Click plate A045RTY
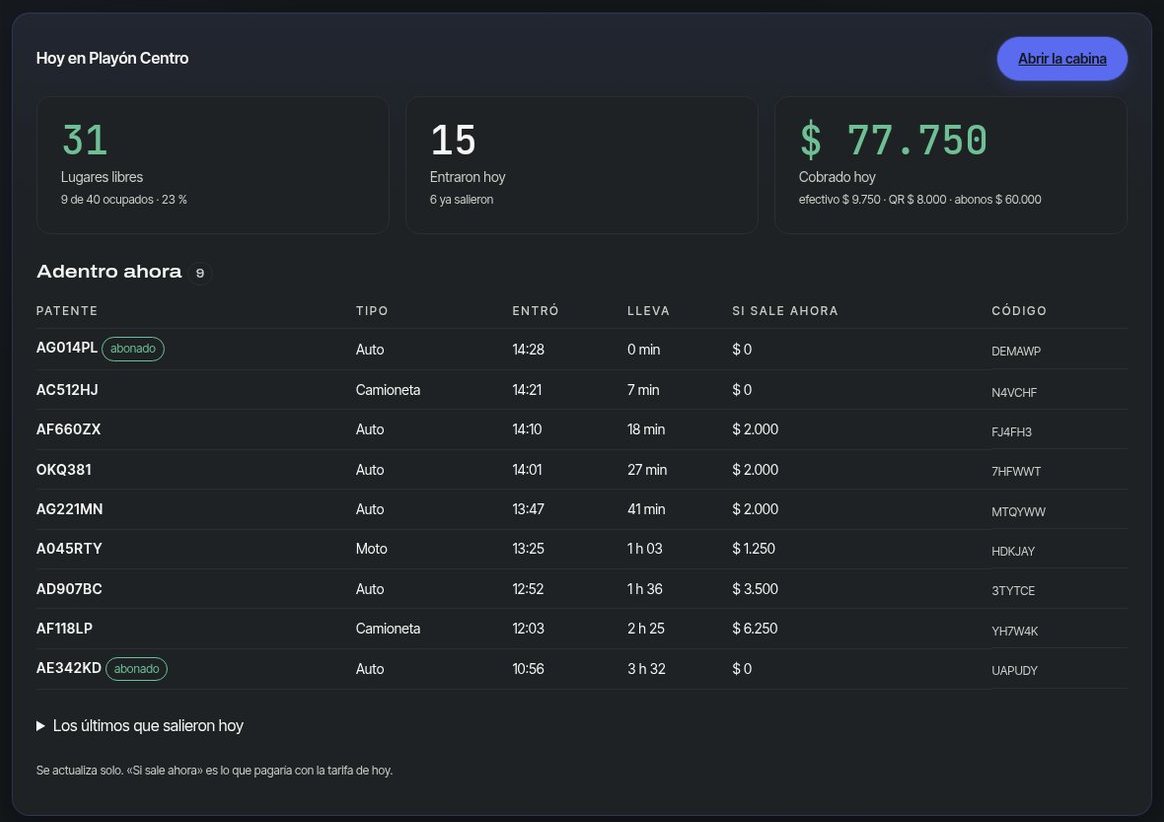The height and width of the screenshot is (822, 1164). (x=69, y=549)
